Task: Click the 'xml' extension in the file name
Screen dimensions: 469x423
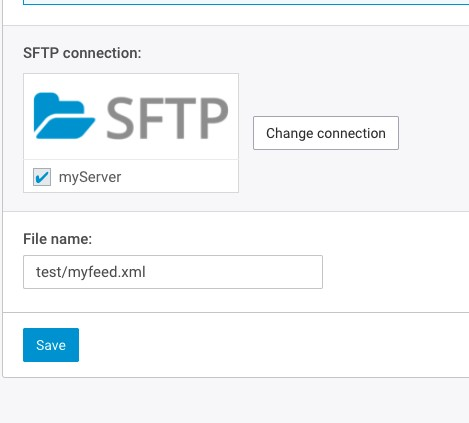Action: tap(133, 272)
